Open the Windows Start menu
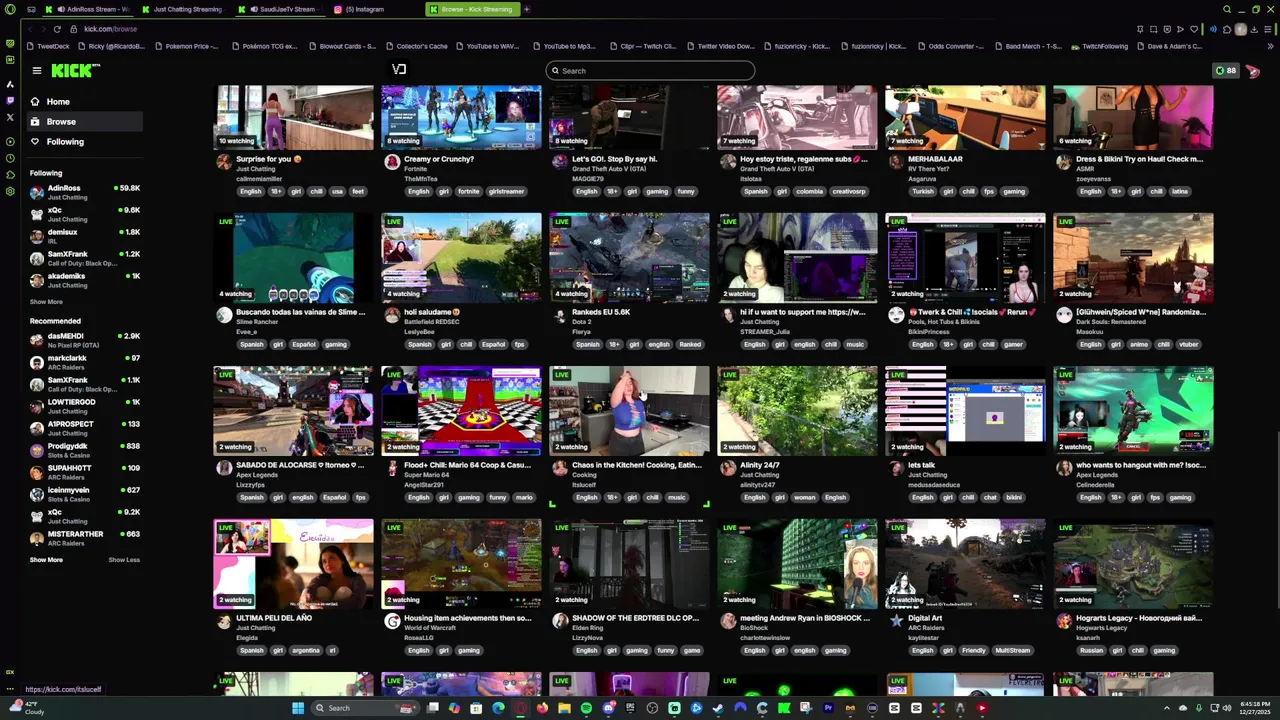Image resolution: width=1280 pixels, height=720 pixels. pos(297,708)
